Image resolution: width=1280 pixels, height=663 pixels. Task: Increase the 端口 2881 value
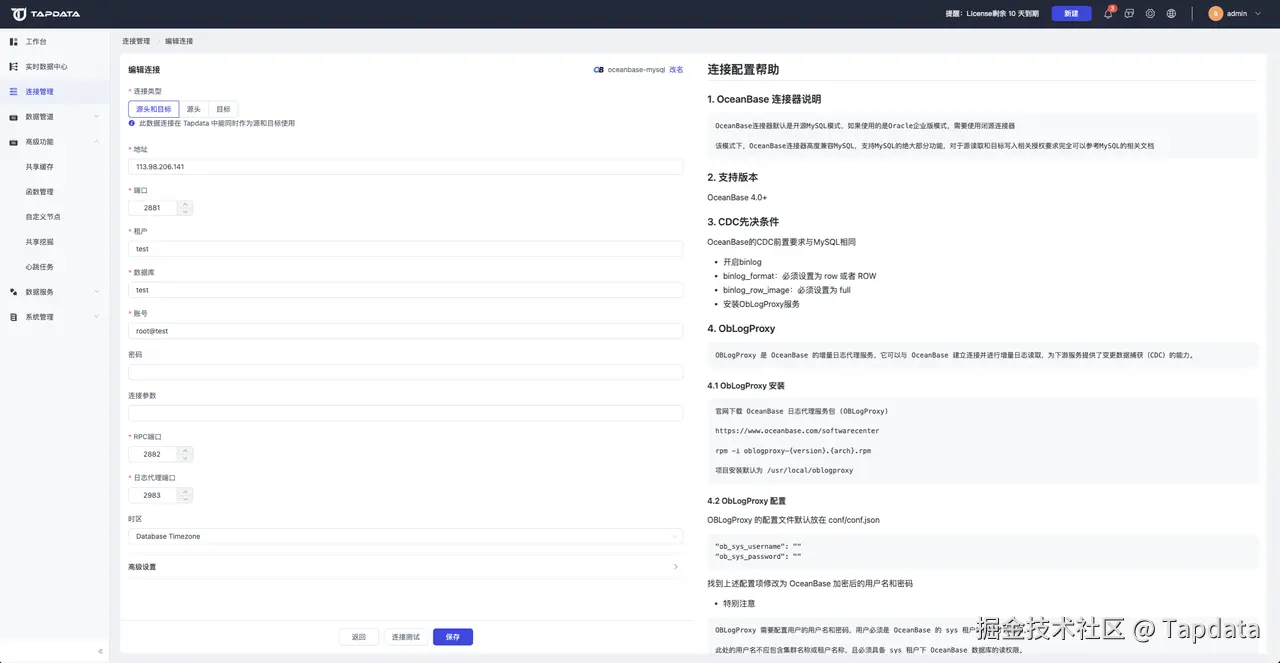pos(184,204)
